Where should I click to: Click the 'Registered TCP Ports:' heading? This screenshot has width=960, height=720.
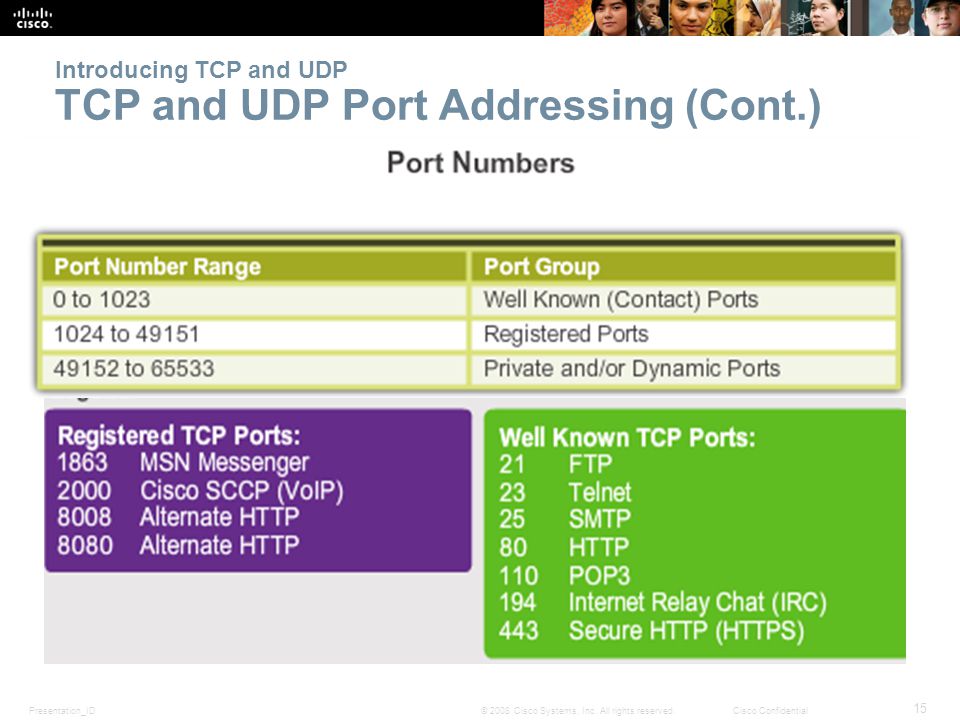[179, 436]
